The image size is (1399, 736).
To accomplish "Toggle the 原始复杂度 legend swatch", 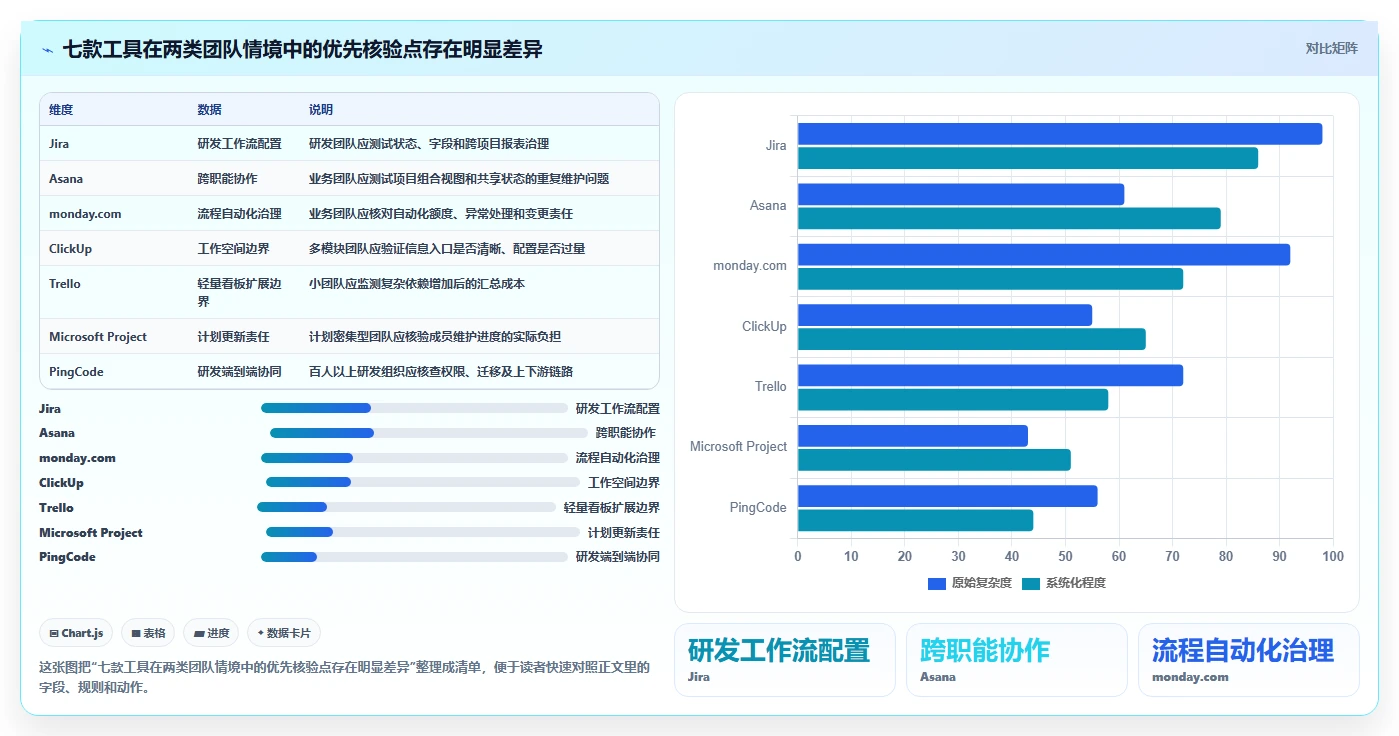I will 936,583.
